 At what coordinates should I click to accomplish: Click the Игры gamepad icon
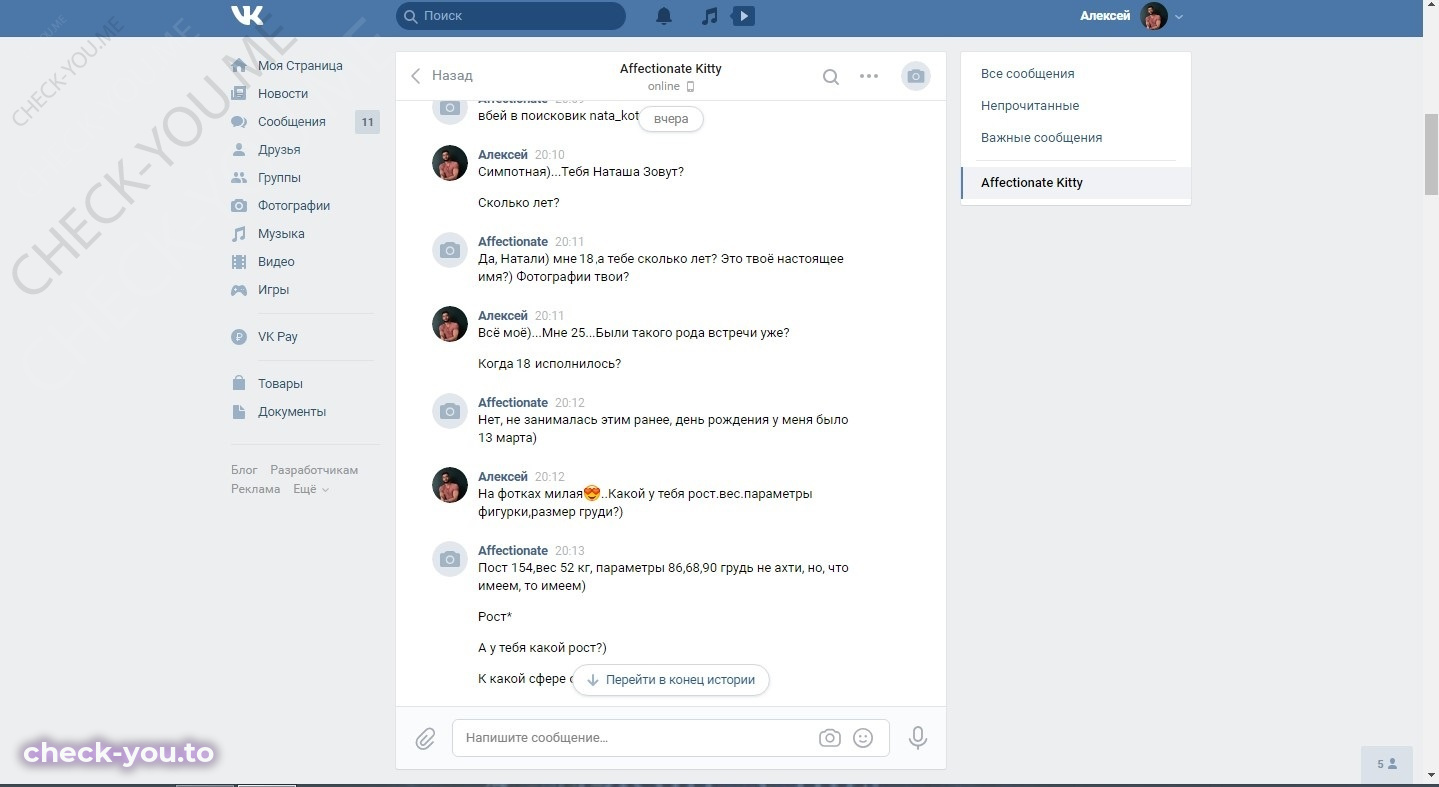click(x=239, y=290)
